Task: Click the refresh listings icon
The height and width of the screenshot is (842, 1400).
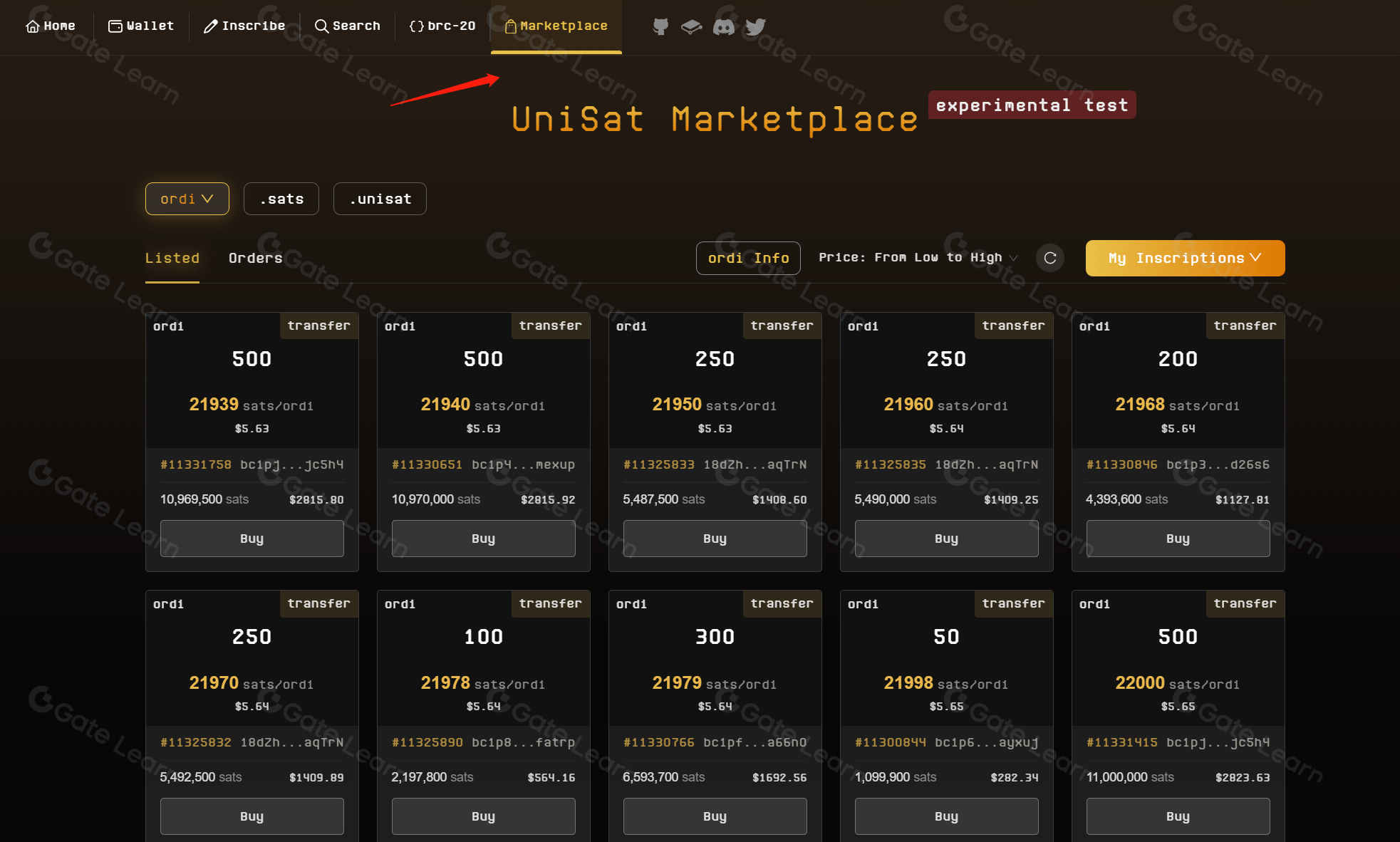Action: click(1050, 258)
